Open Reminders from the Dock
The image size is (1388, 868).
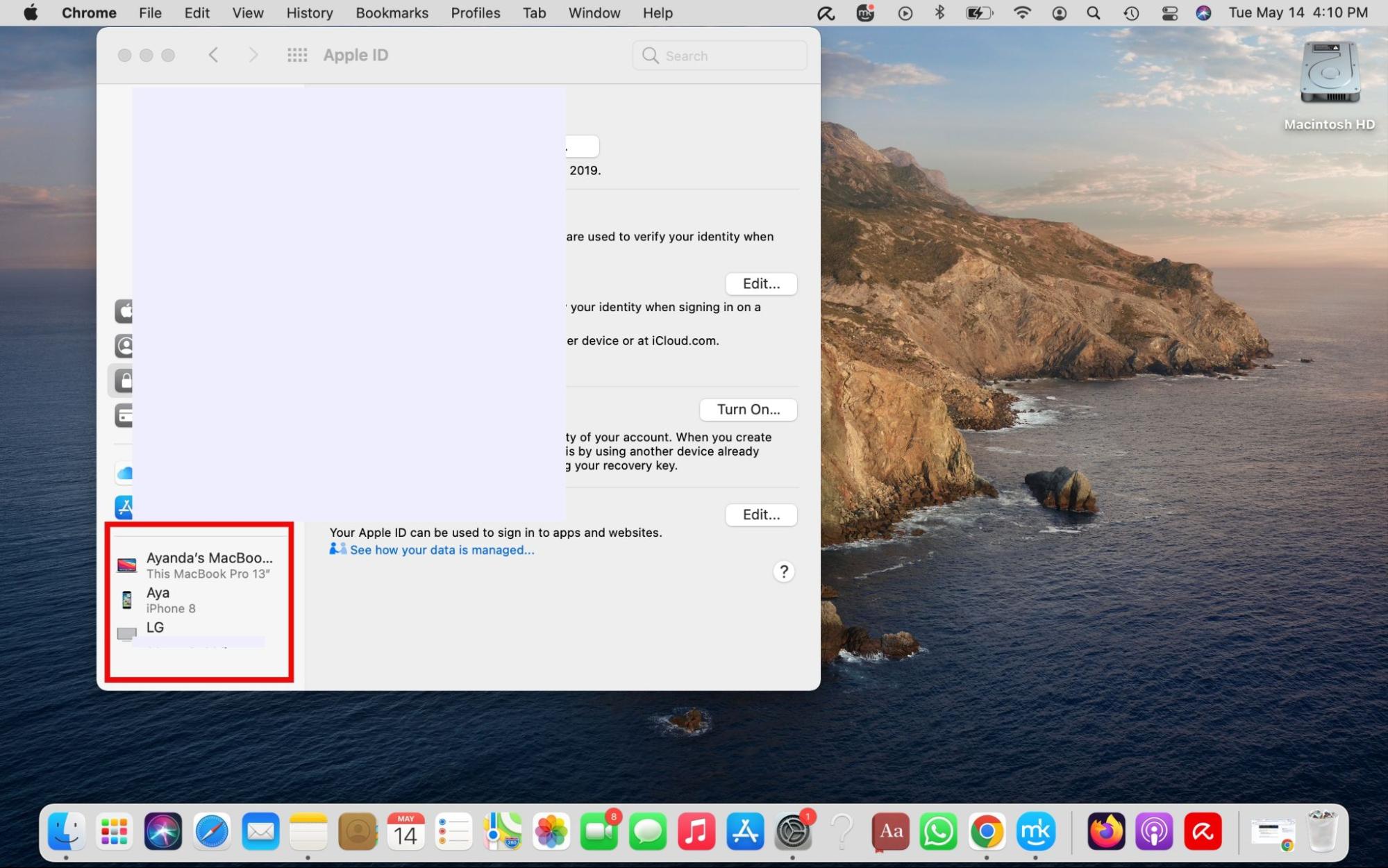[x=454, y=831]
